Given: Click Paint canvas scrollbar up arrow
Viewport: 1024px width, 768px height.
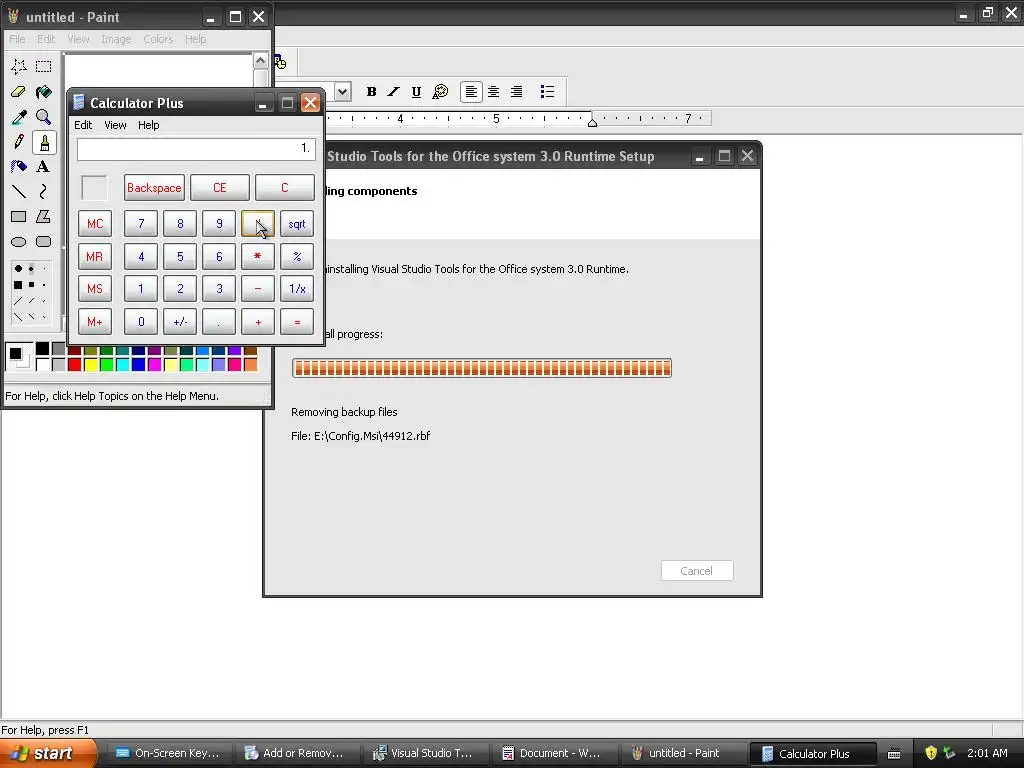Looking at the screenshot, I should [x=261, y=61].
